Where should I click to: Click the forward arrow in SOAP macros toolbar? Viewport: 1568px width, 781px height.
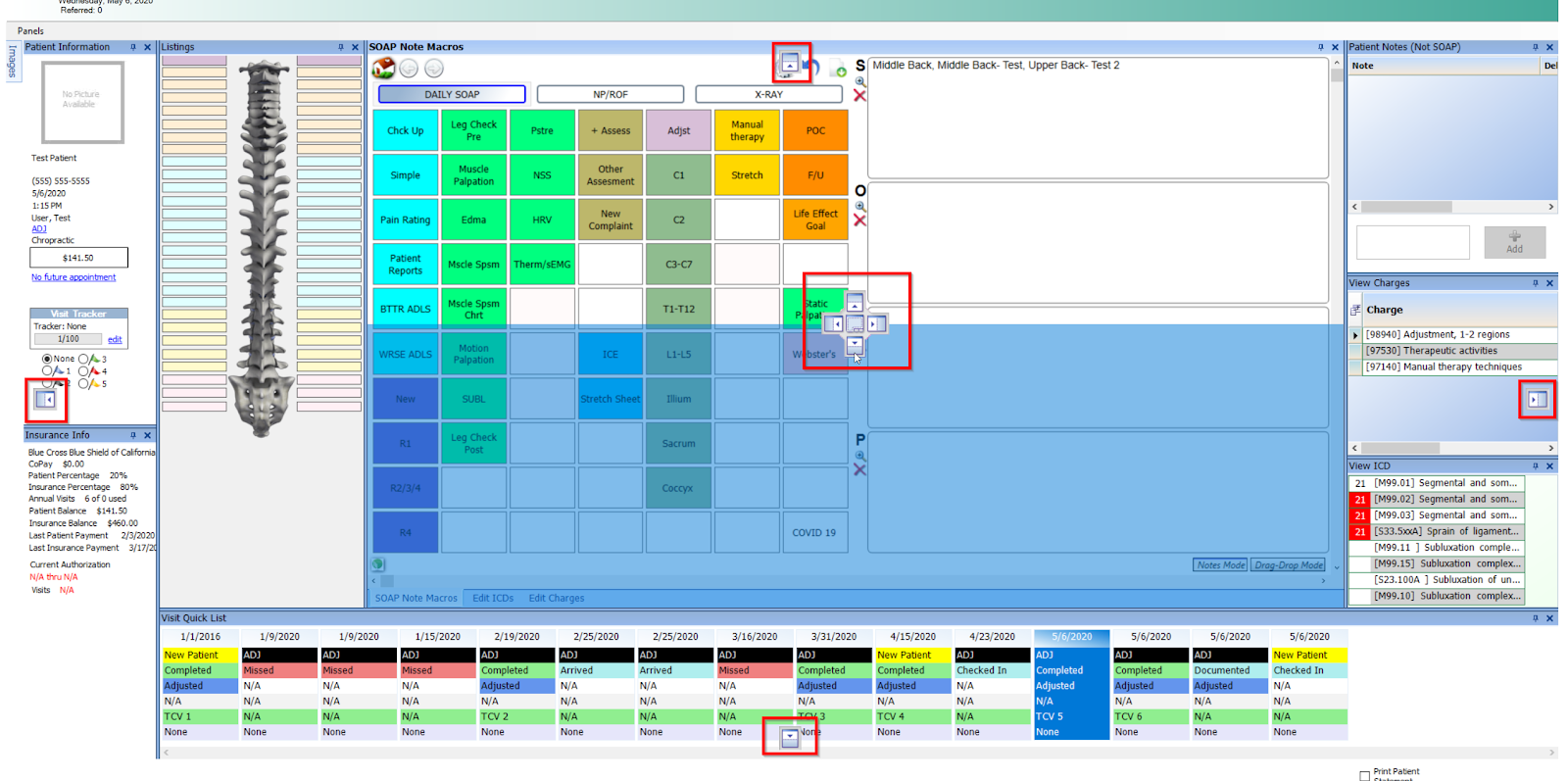[434, 68]
